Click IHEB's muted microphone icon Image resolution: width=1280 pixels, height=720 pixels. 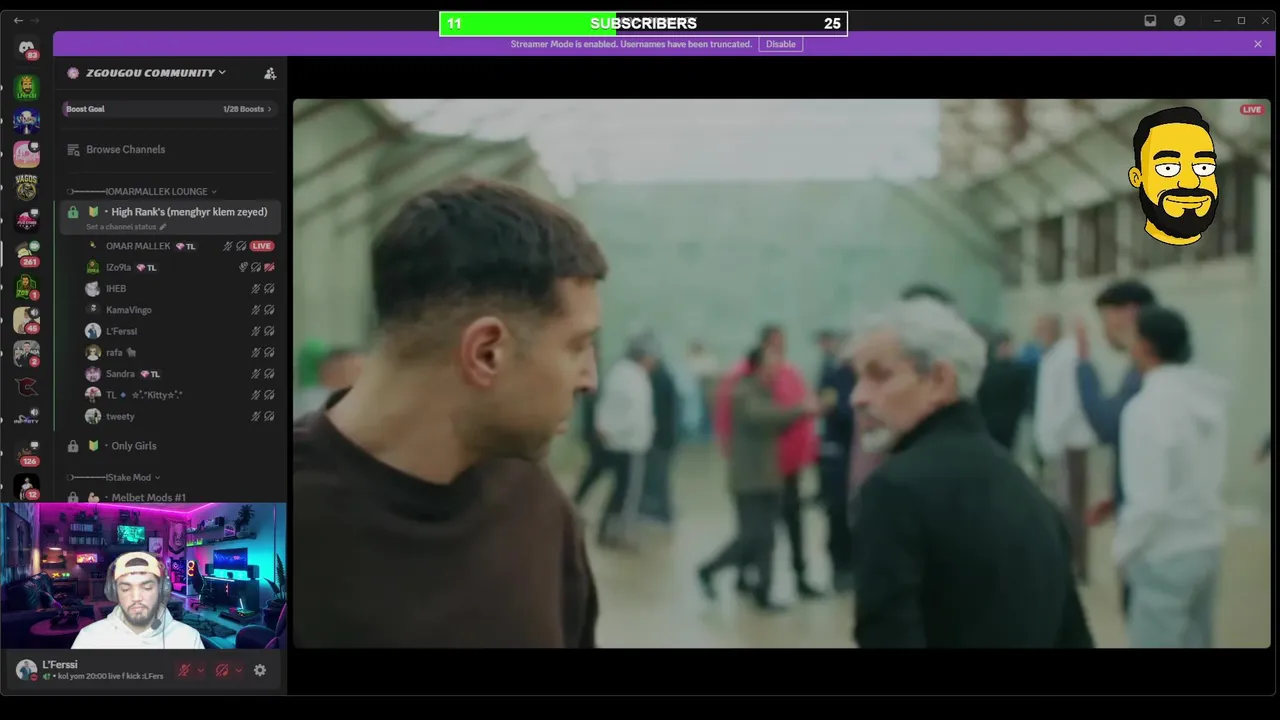256,289
